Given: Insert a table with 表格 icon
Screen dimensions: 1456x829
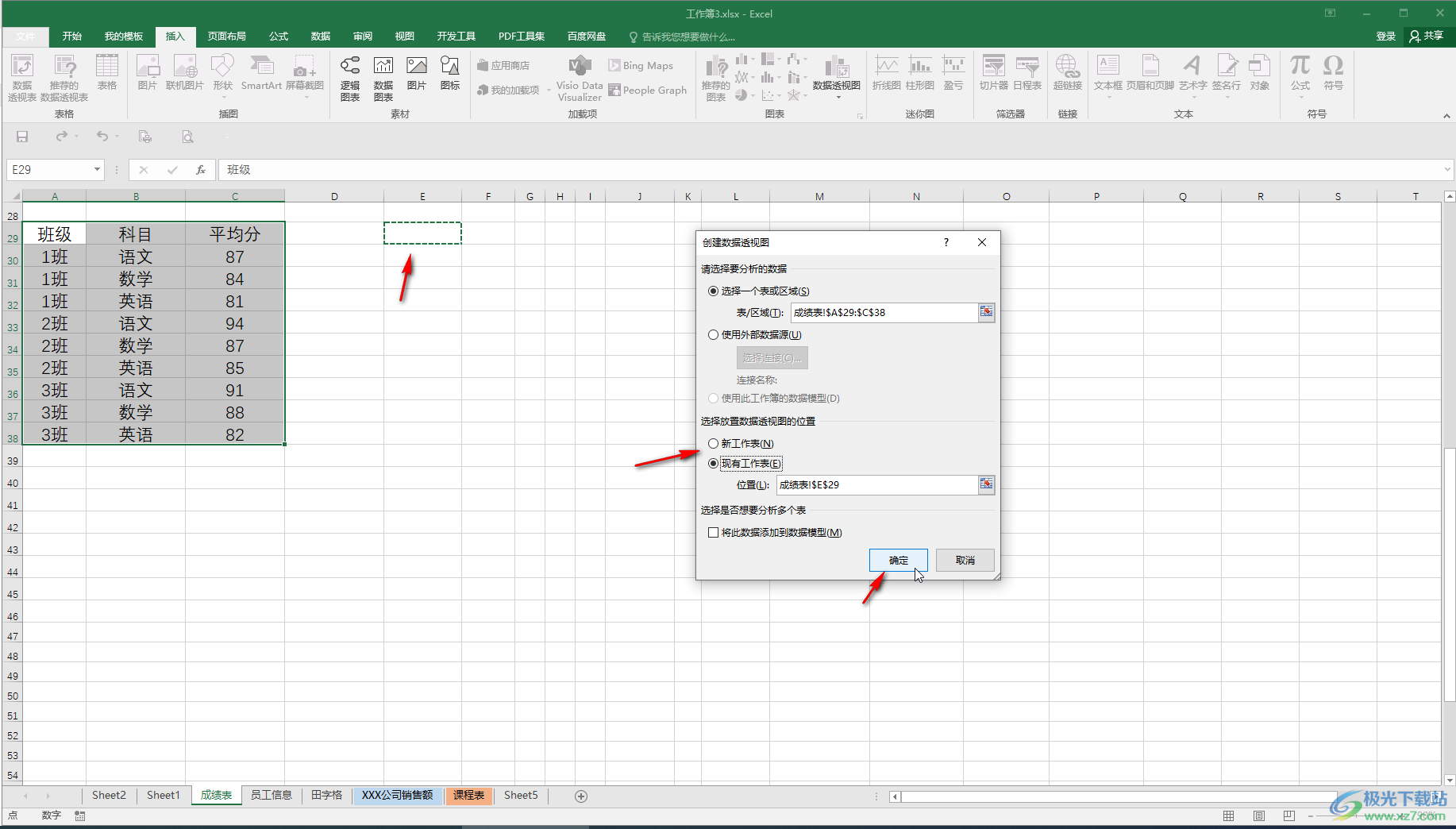Looking at the screenshot, I should tap(107, 71).
